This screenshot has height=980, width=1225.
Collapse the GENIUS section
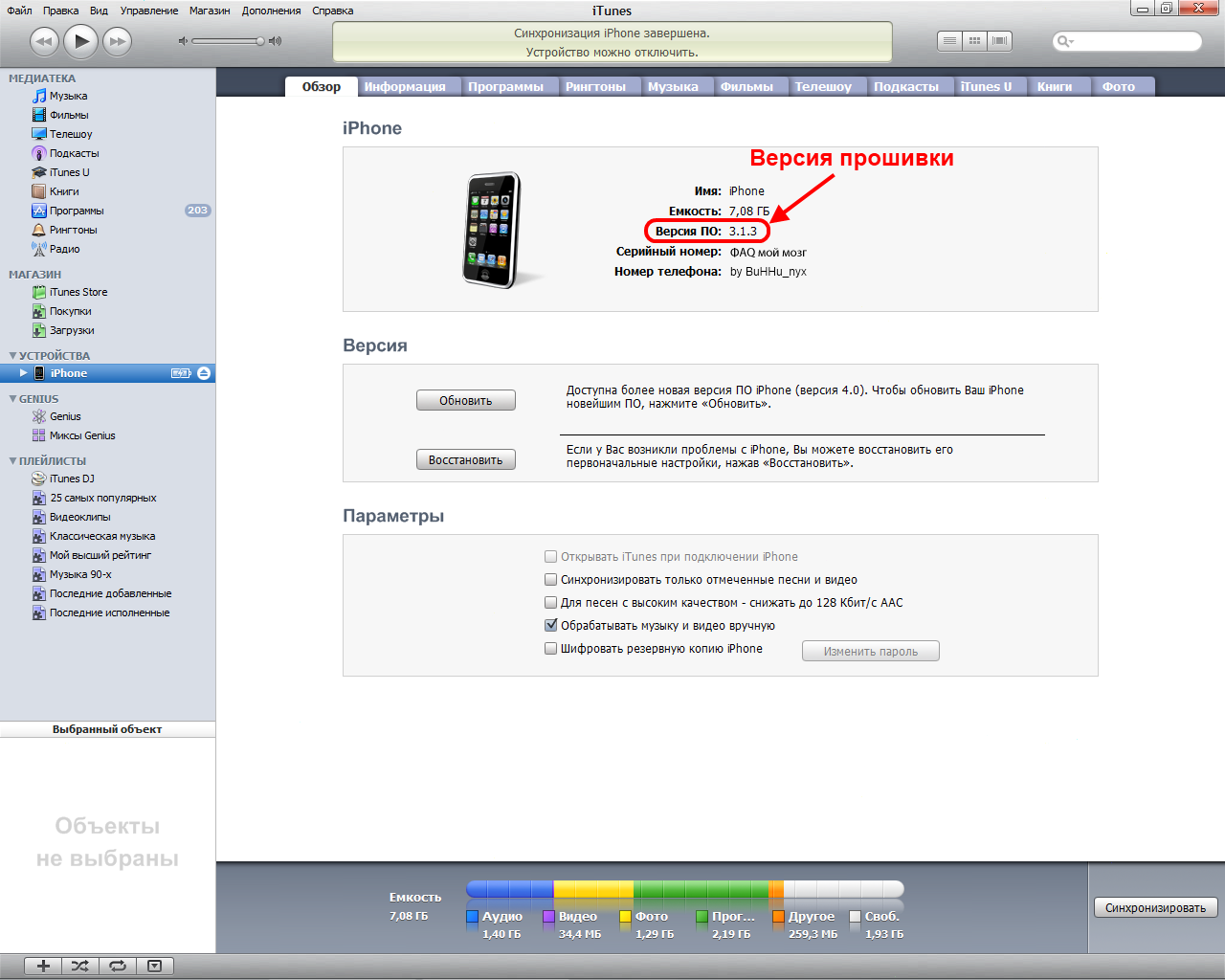pyautogui.click(x=12, y=399)
